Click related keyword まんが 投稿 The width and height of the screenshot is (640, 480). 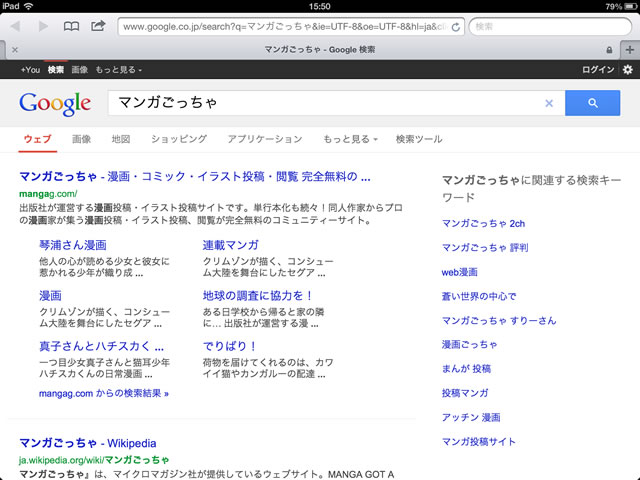click(x=466, y=369)
